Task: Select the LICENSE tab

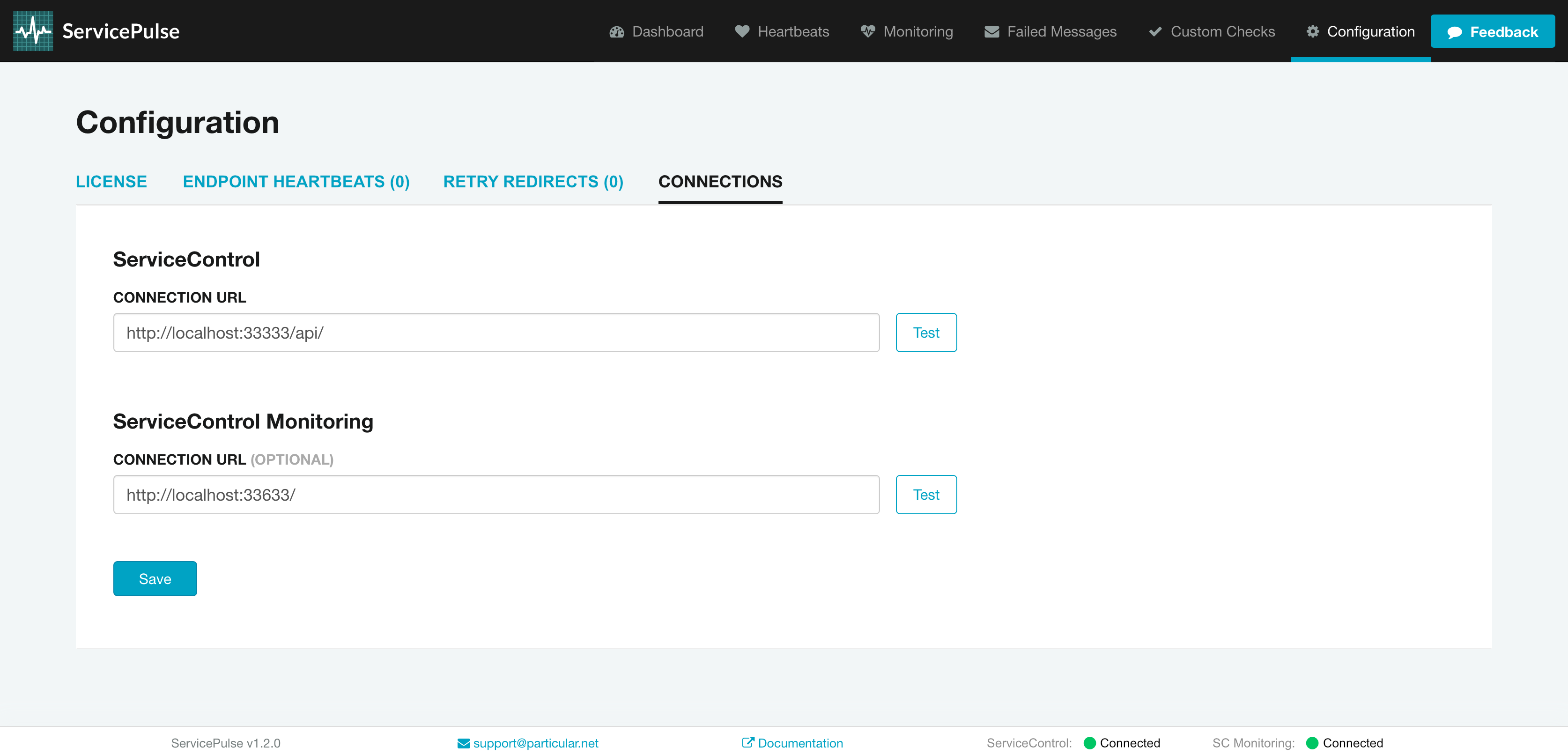Action: pyautogui.click(x=111, y=182)
